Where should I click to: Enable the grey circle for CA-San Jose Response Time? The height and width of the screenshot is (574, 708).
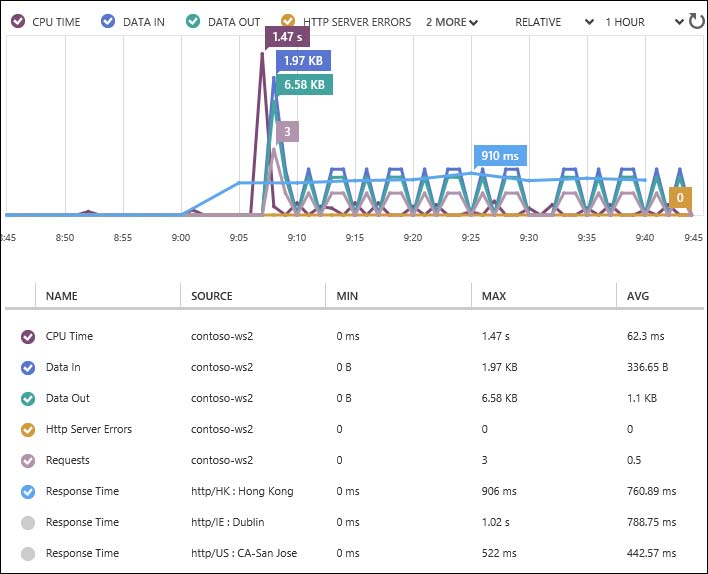tap(27, 554)
